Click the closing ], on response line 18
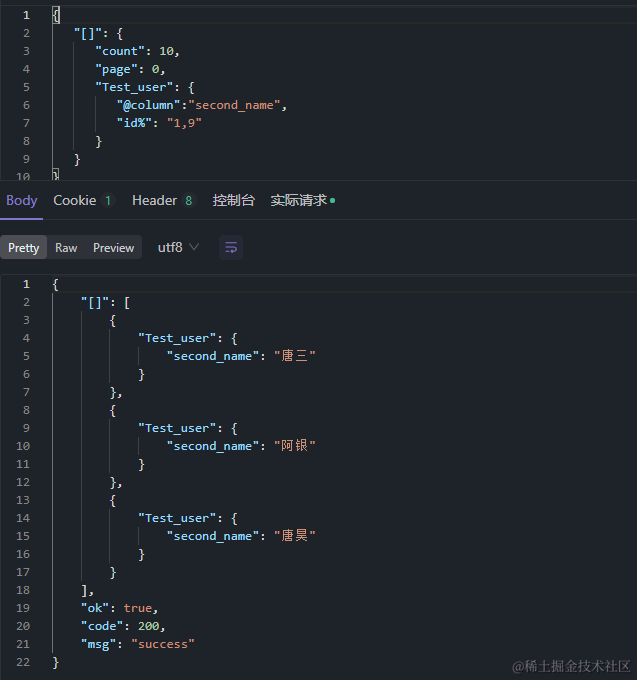 (88, 591)
